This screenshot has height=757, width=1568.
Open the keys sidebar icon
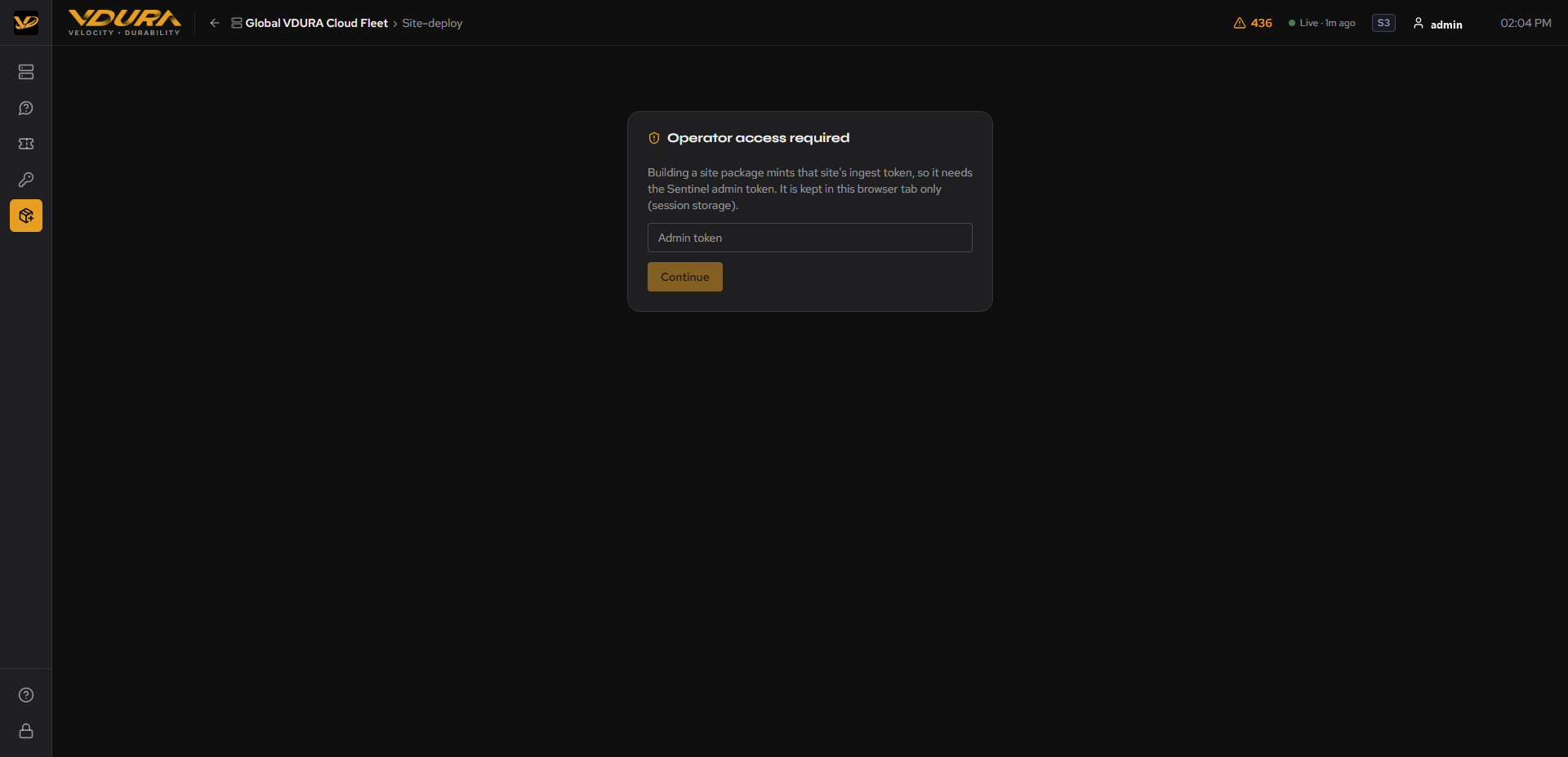pyautogui.click(x=26, y=180)
